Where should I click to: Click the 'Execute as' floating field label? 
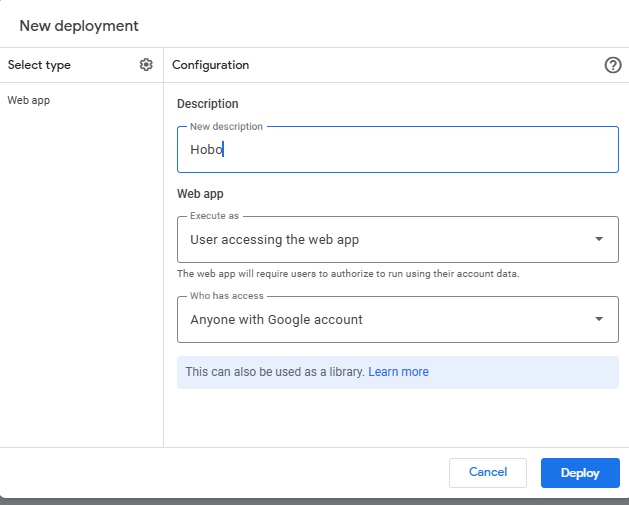tap(214, 216)
